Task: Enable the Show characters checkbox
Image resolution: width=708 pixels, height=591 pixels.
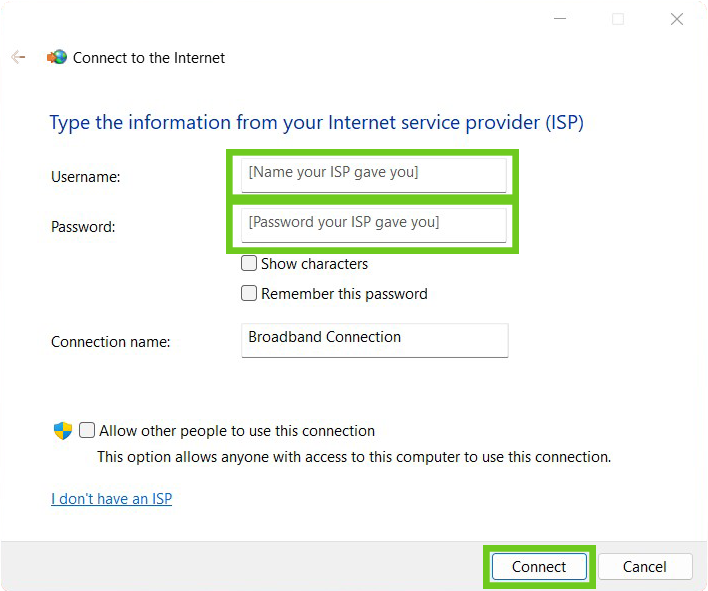Action: 249,264
